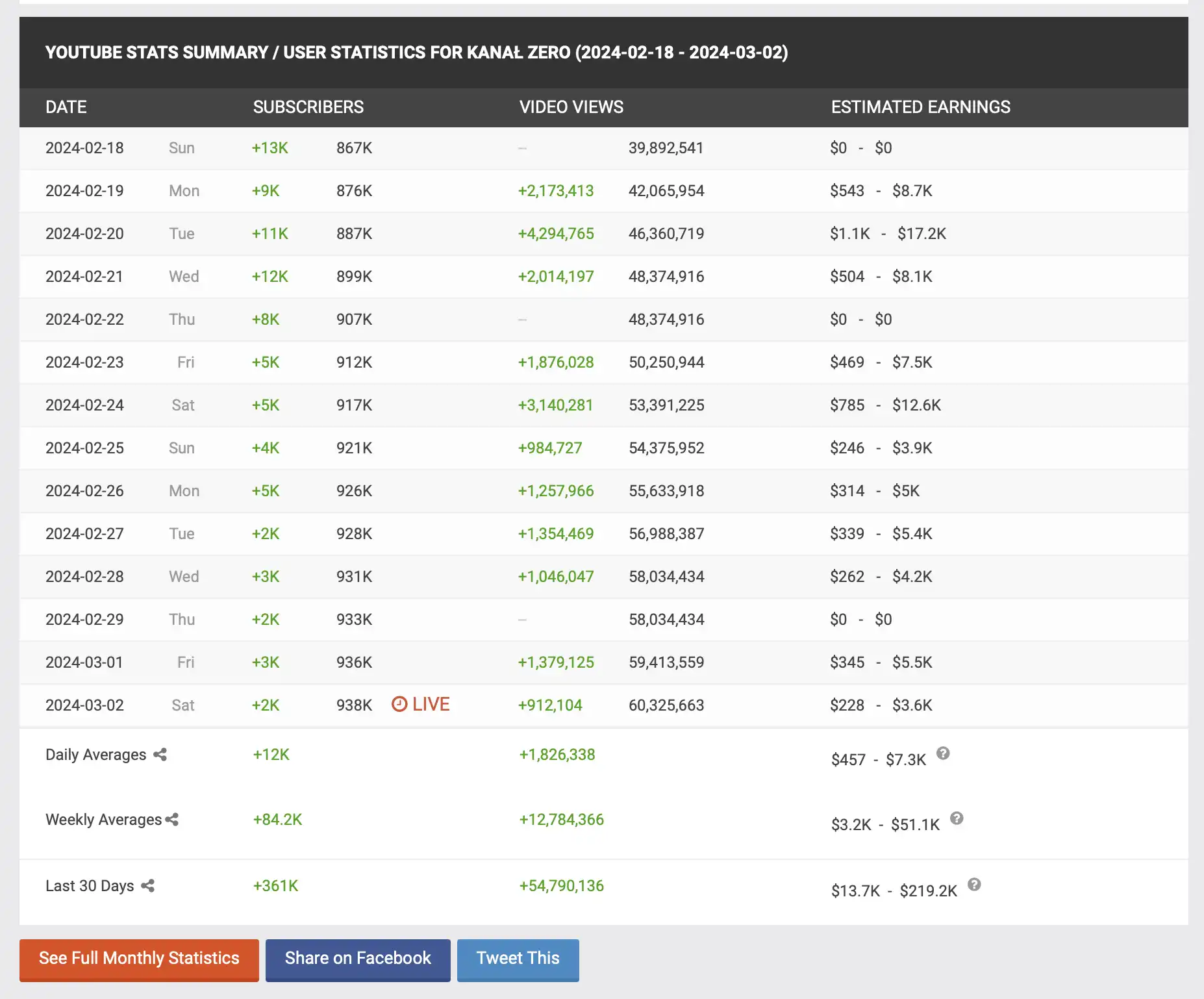Click the Daily Averages label
Screen dimensions: 1204x999
[x=95, y=755]
